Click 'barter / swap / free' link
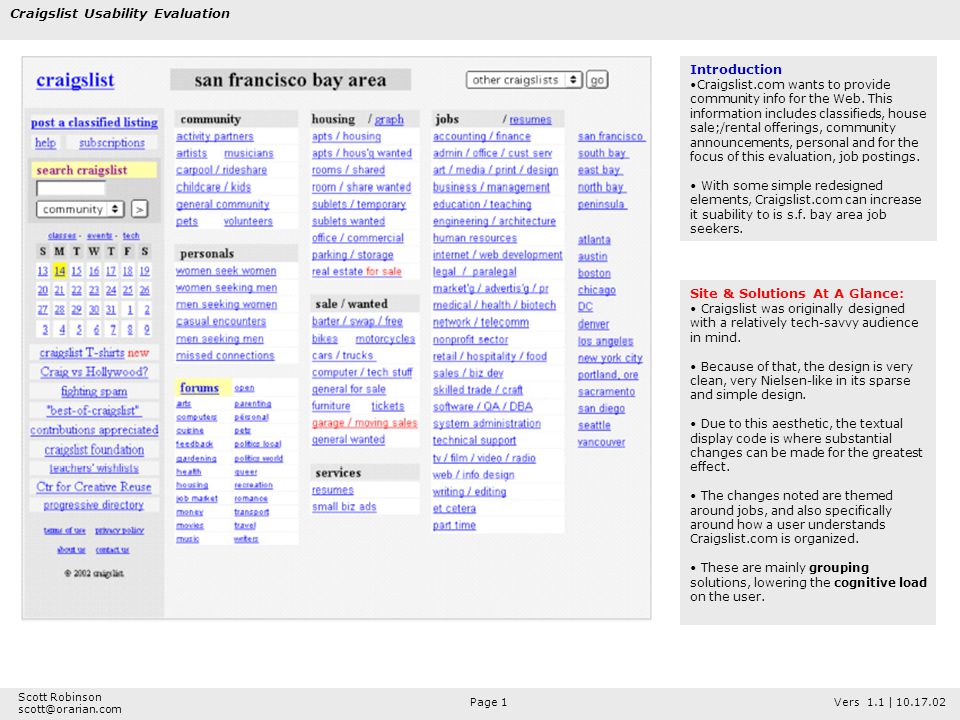 click(x=358, y=321)
